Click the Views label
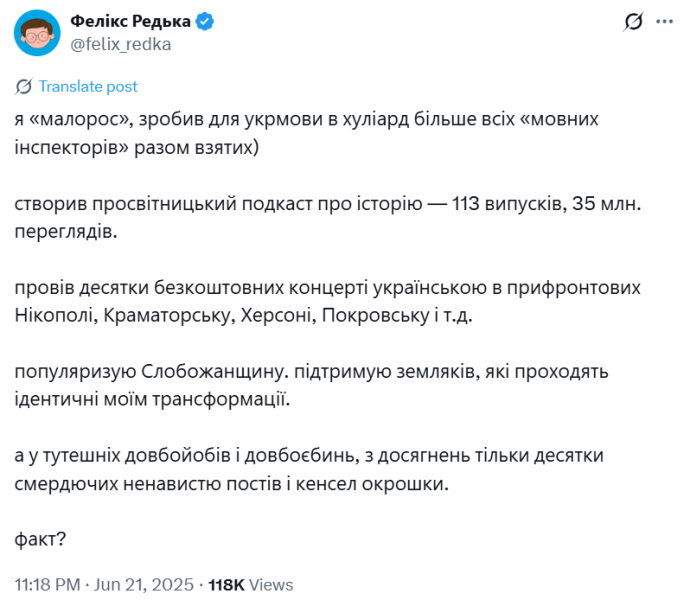This screenshot has width=690, height=600. [275, 584]
